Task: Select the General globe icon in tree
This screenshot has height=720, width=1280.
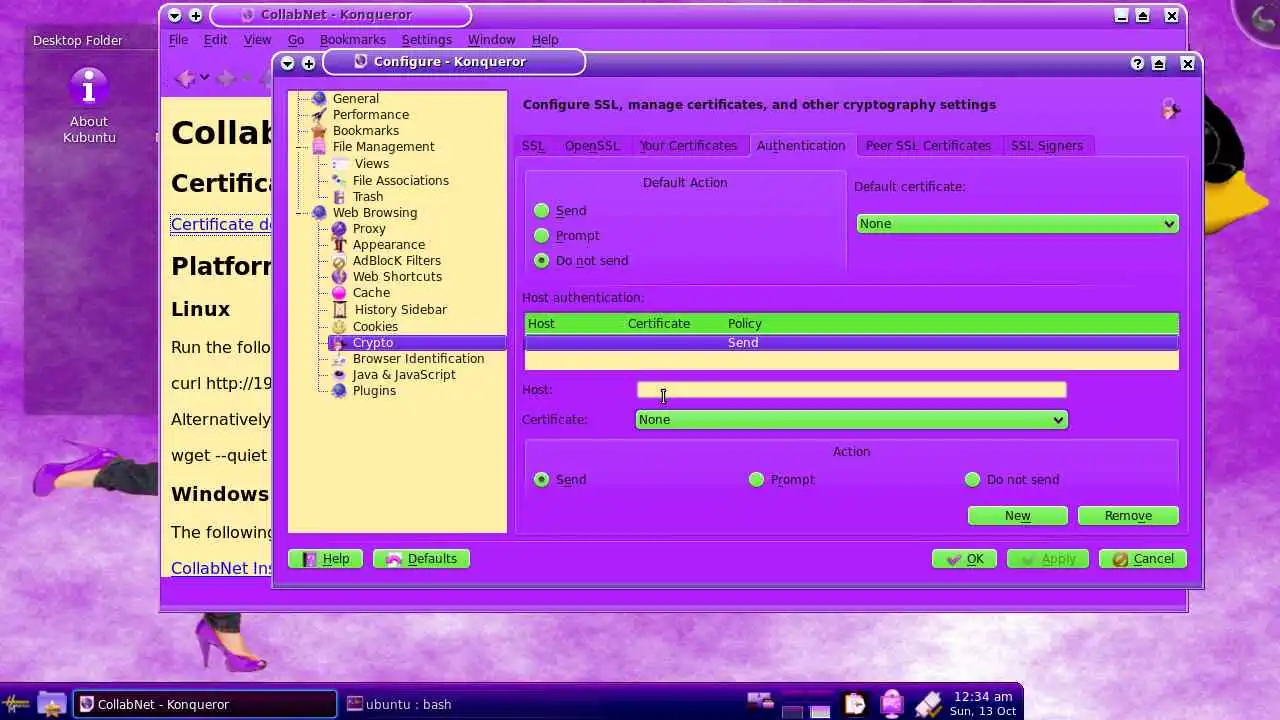Action: point(319,98)
